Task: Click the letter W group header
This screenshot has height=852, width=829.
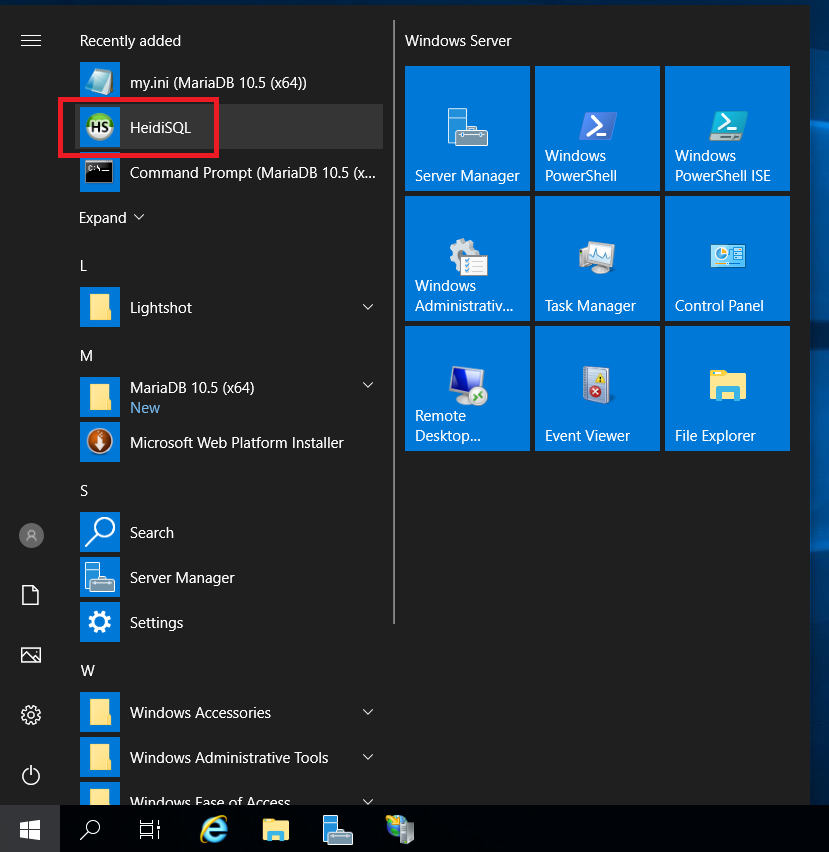Action: (x=87, y=671)
